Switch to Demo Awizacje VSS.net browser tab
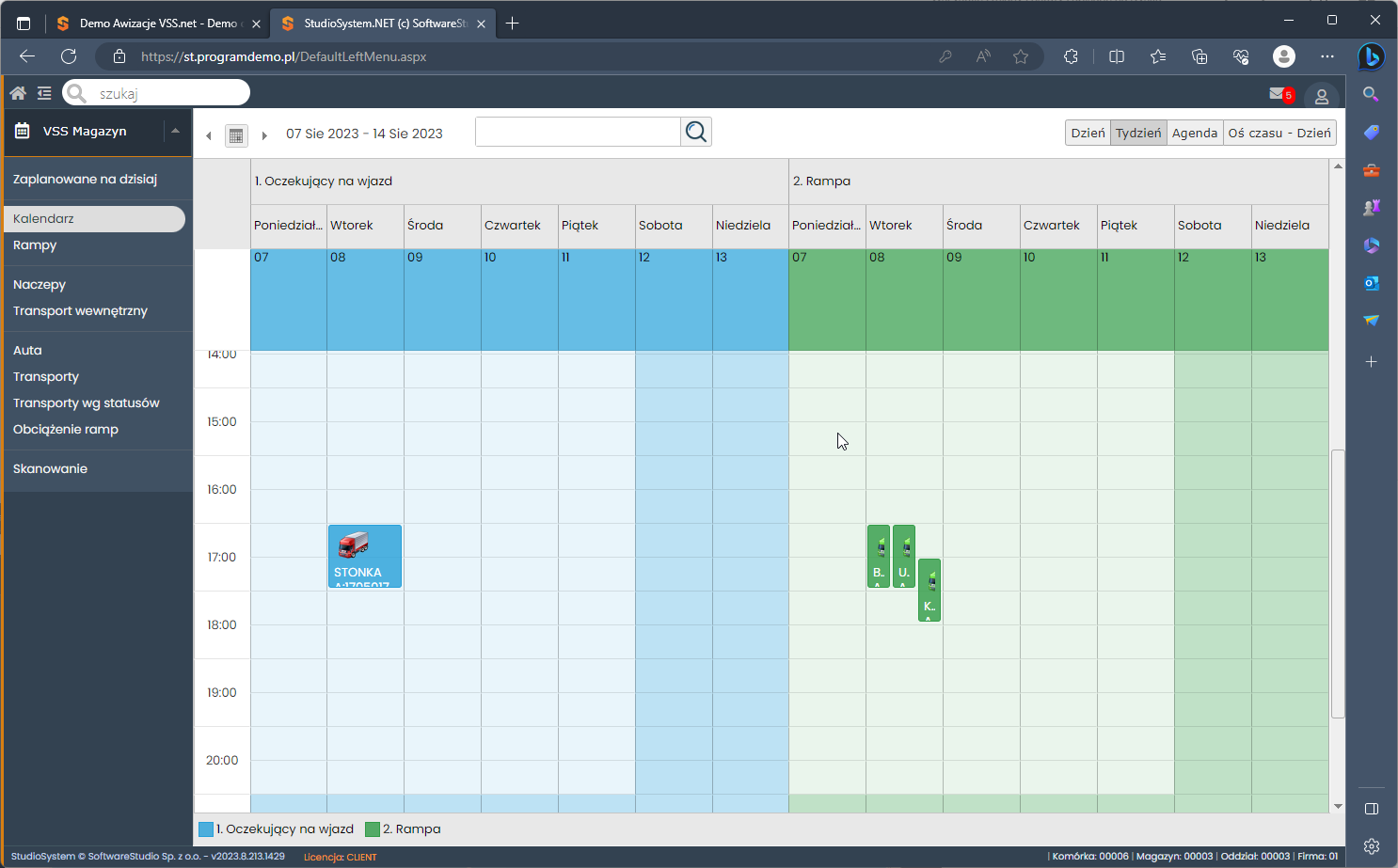 pos(157,24)
